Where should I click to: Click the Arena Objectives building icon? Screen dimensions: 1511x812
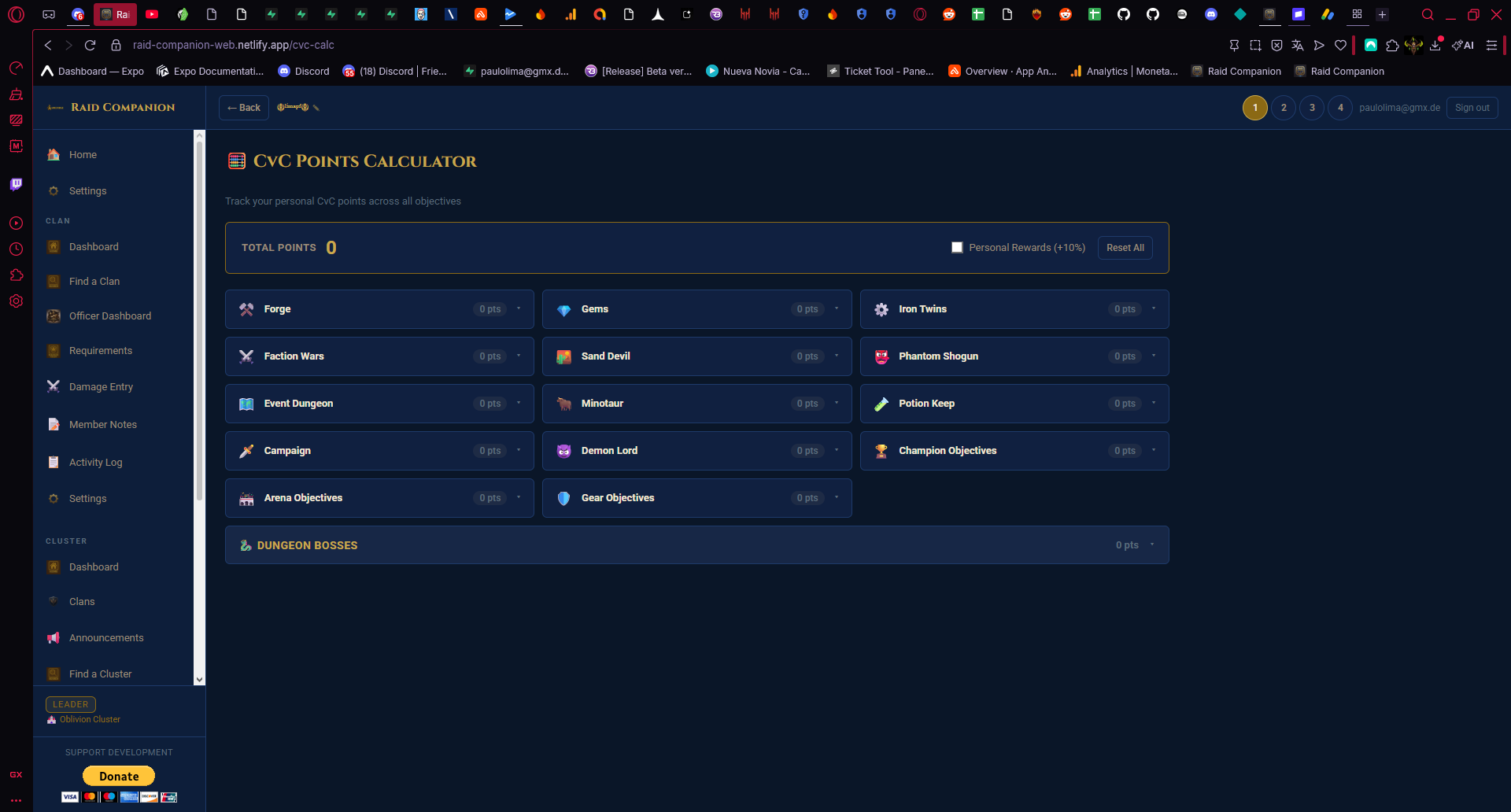click(246, 498)
